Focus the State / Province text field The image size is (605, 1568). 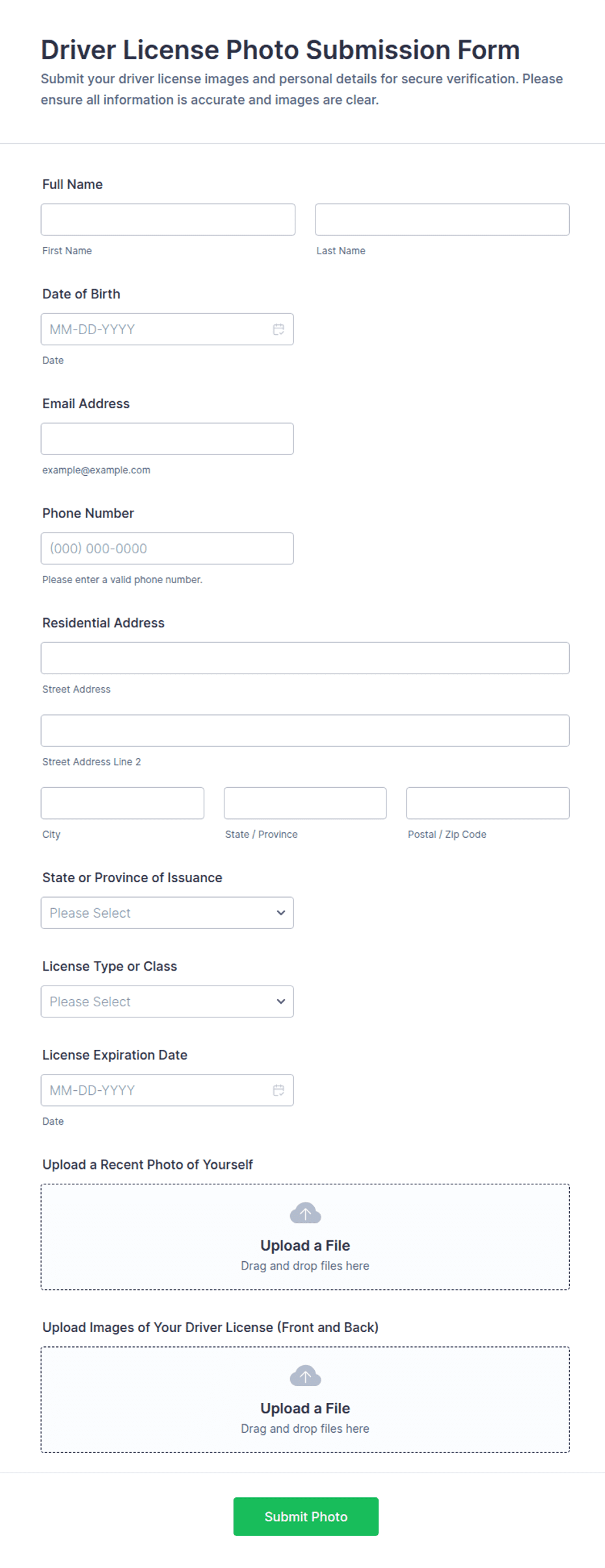pyautogui.click(x=305, y=804)
